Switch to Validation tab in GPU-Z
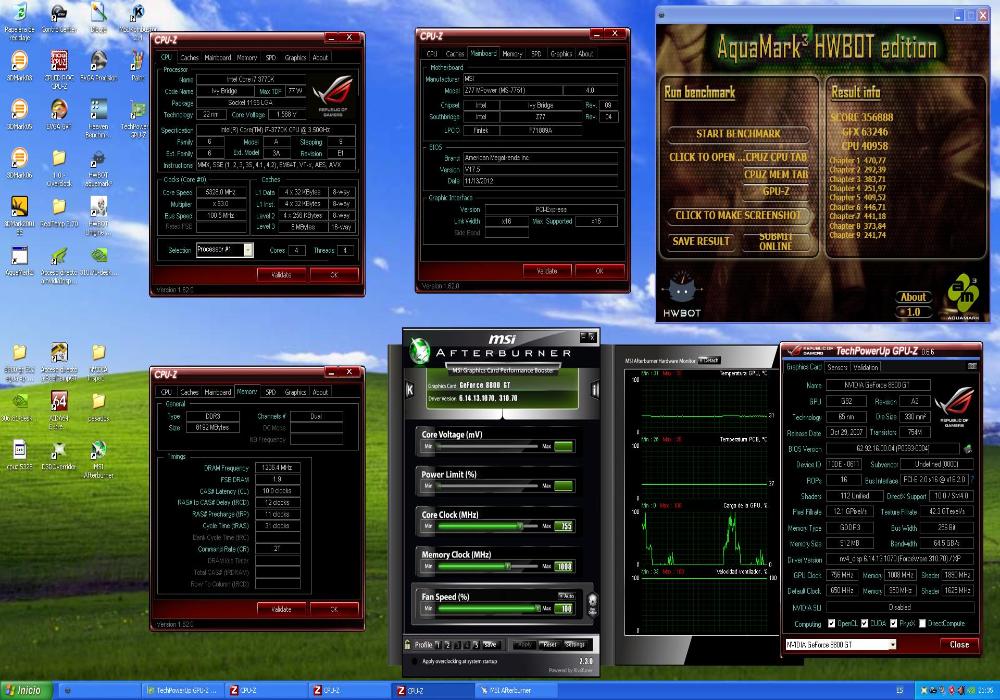This screenshot has width=1000, height=700. tap(865, 367)
